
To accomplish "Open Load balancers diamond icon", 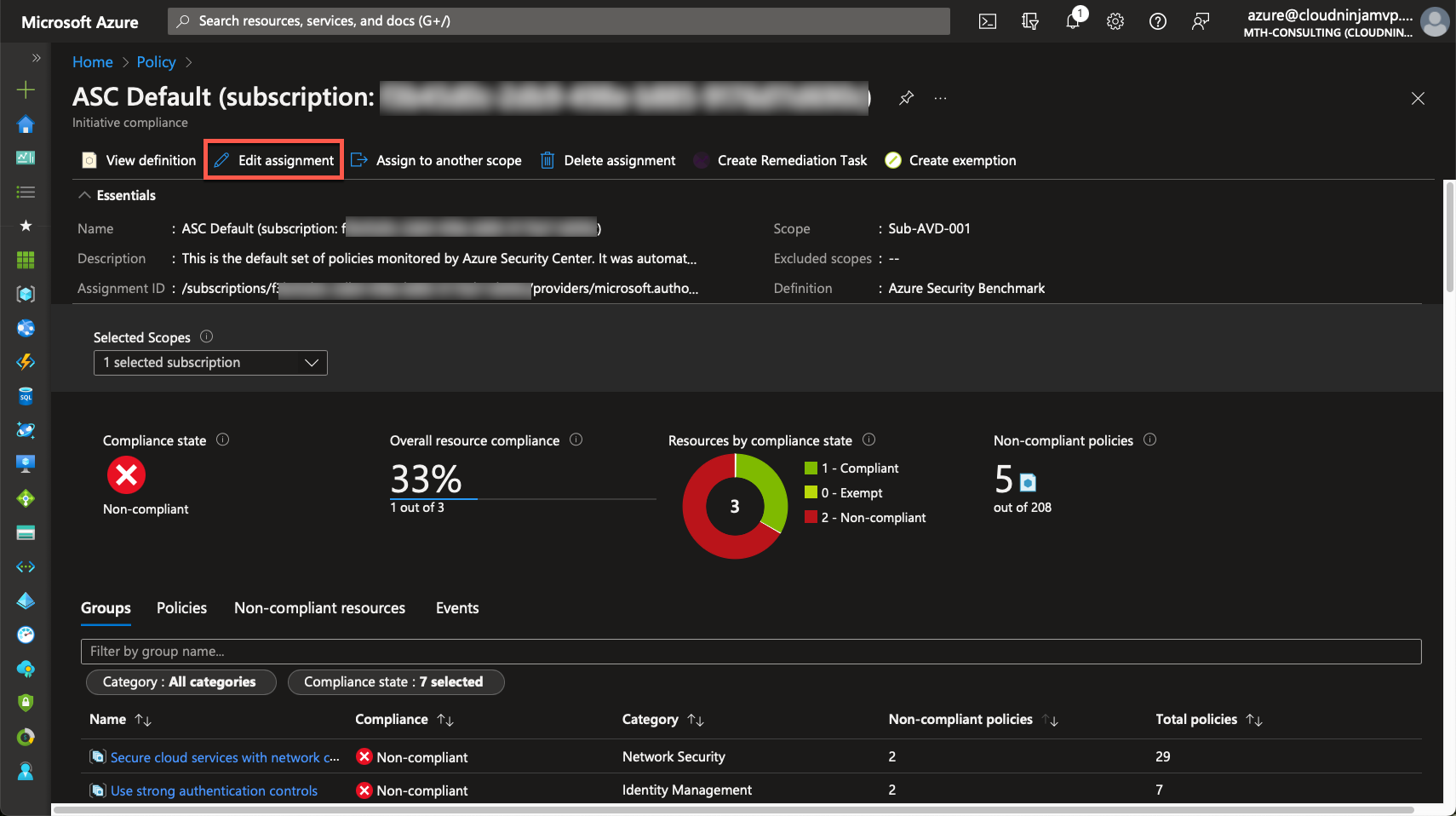I will coord(26,498).
